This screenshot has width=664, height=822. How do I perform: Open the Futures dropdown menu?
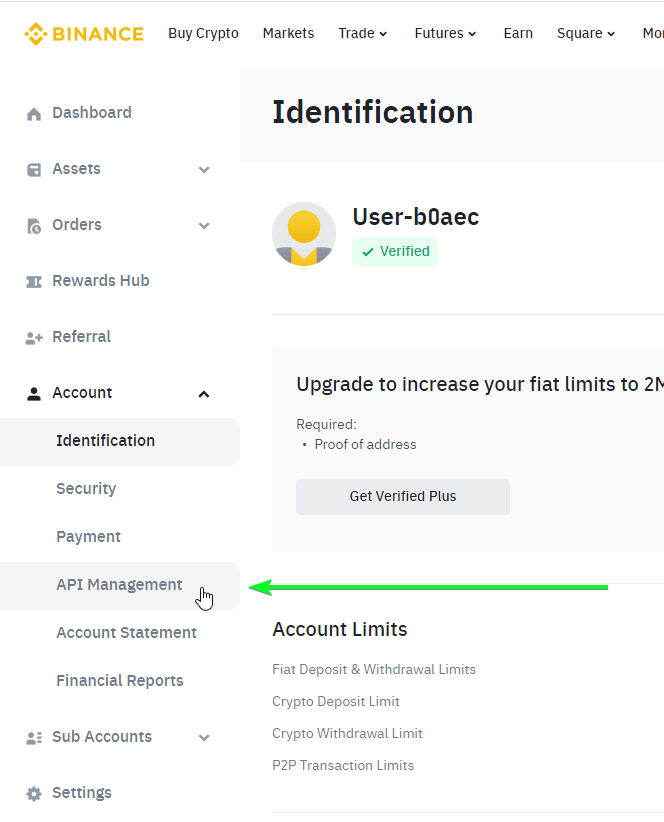[445, 34]
